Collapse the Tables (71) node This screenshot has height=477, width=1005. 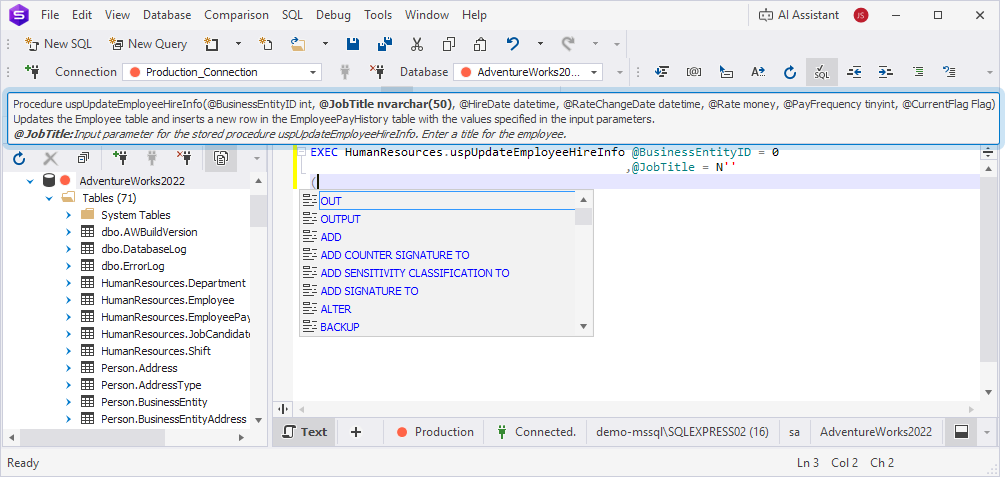coord(50,198)
